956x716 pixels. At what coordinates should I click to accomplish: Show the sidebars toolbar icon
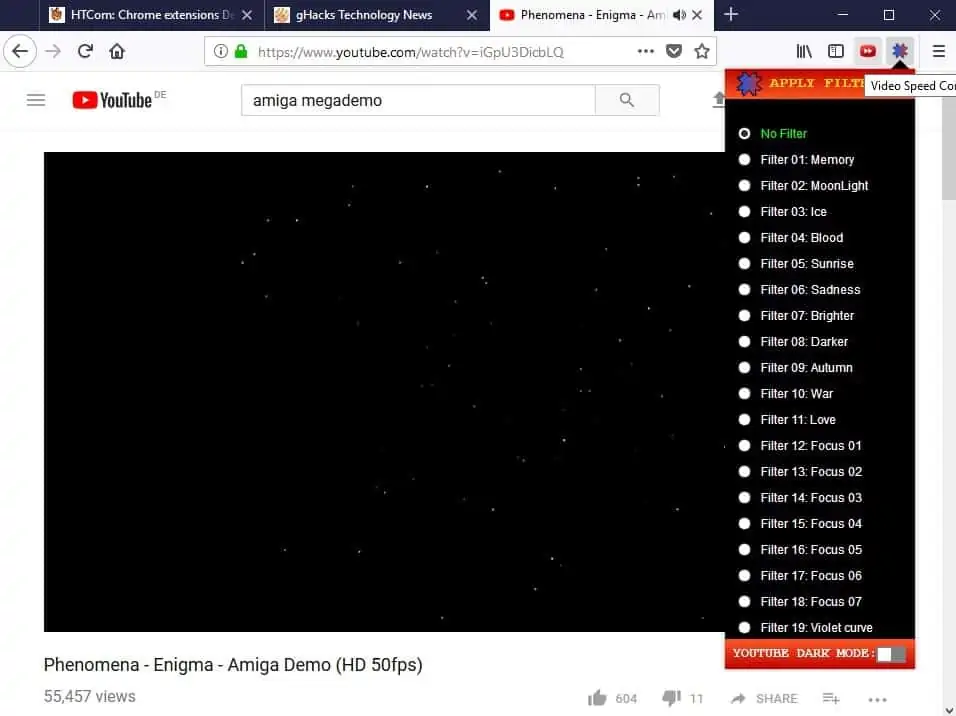click(835, 51)
